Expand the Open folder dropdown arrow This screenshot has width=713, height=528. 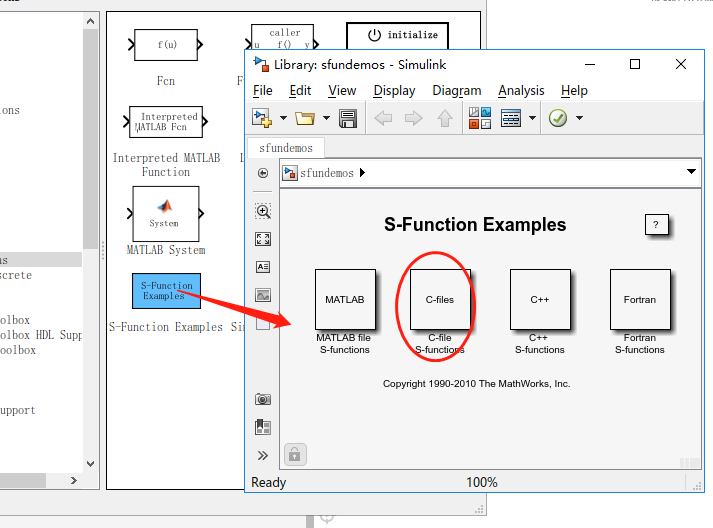326,118
